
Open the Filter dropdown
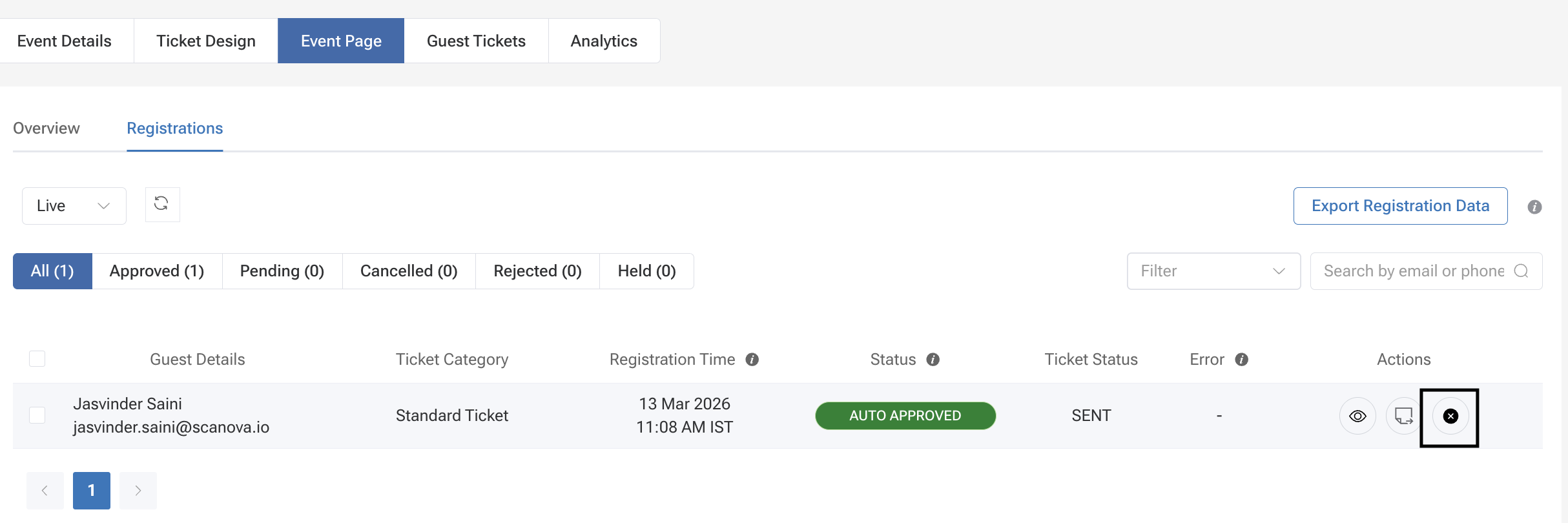[1214, 271]
